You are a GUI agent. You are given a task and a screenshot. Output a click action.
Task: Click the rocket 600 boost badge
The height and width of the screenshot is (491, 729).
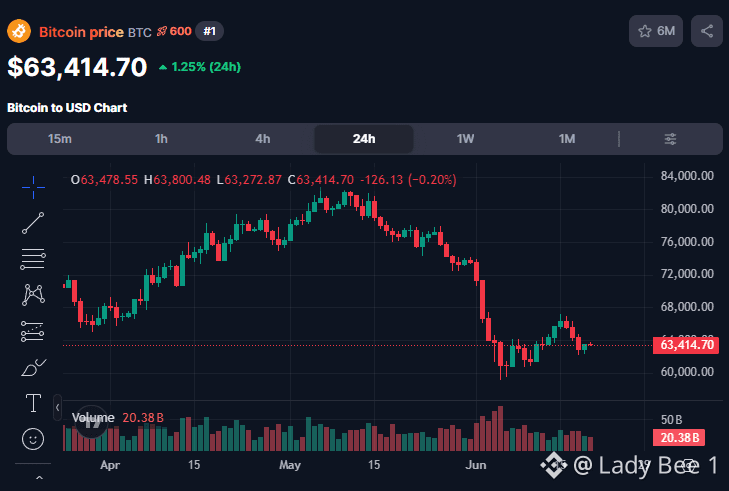[x=174, y=31]
